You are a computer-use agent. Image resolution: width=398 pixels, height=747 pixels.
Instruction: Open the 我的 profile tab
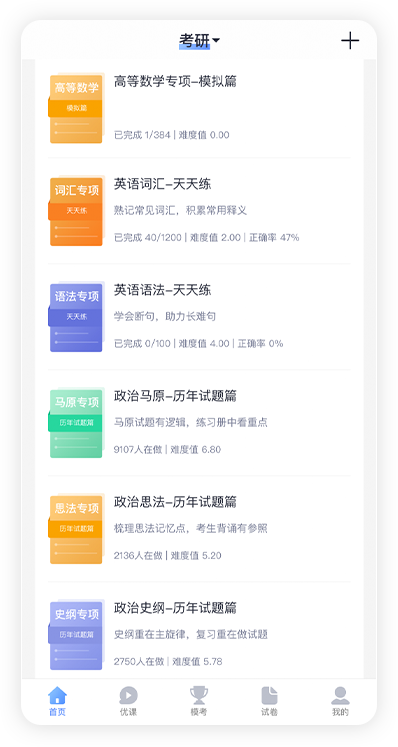click(x=340, y=701)
